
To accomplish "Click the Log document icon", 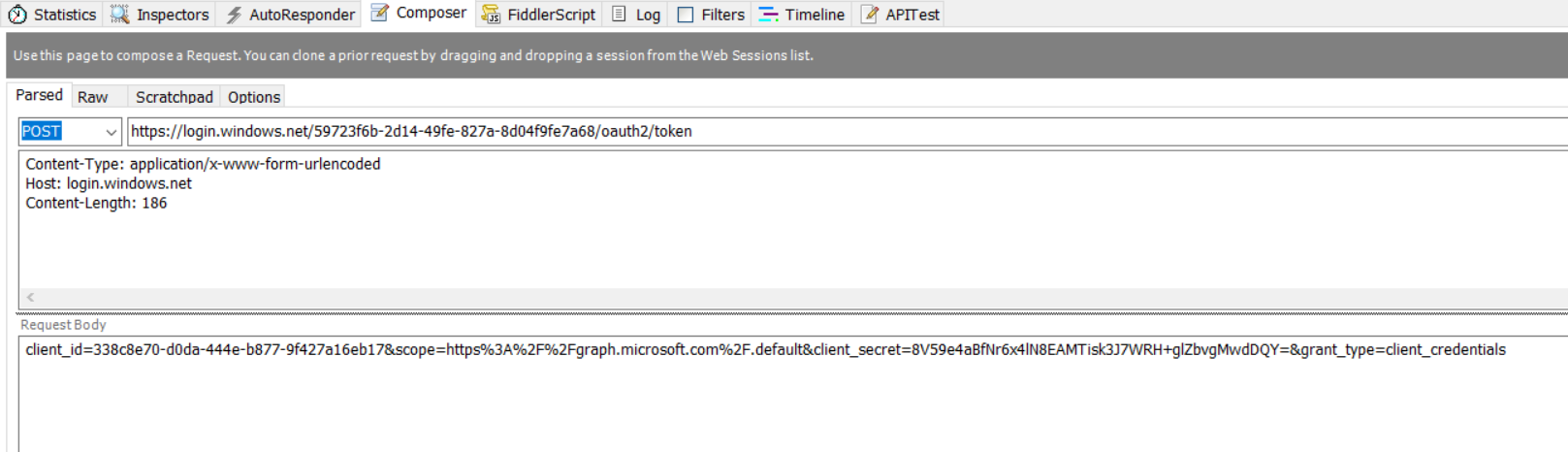I will pyautogui.click(x=619, y=15).
